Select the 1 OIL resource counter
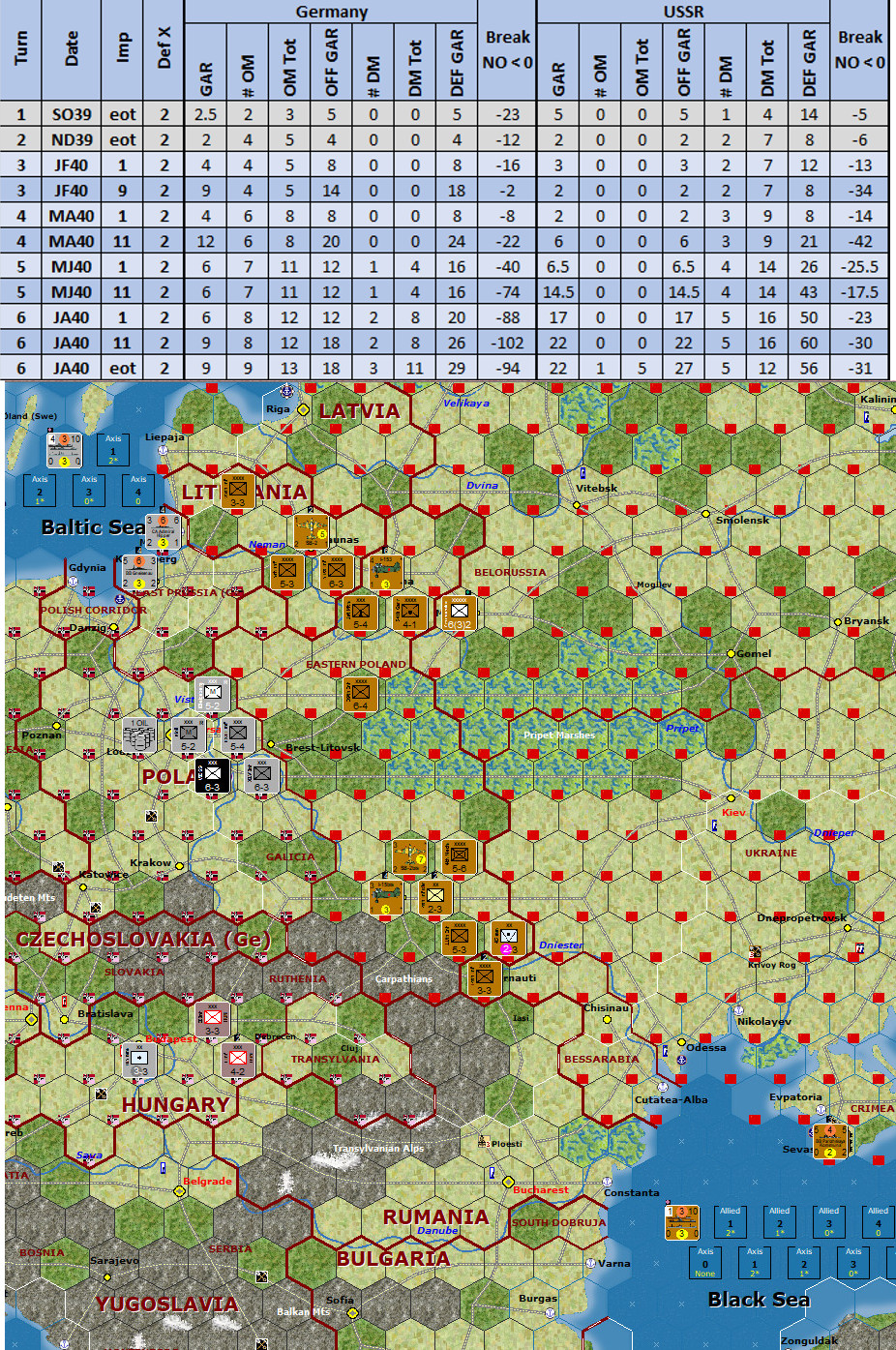Image resolution: width=896 pixels, height=1350 pixels. tap(140, 735)
